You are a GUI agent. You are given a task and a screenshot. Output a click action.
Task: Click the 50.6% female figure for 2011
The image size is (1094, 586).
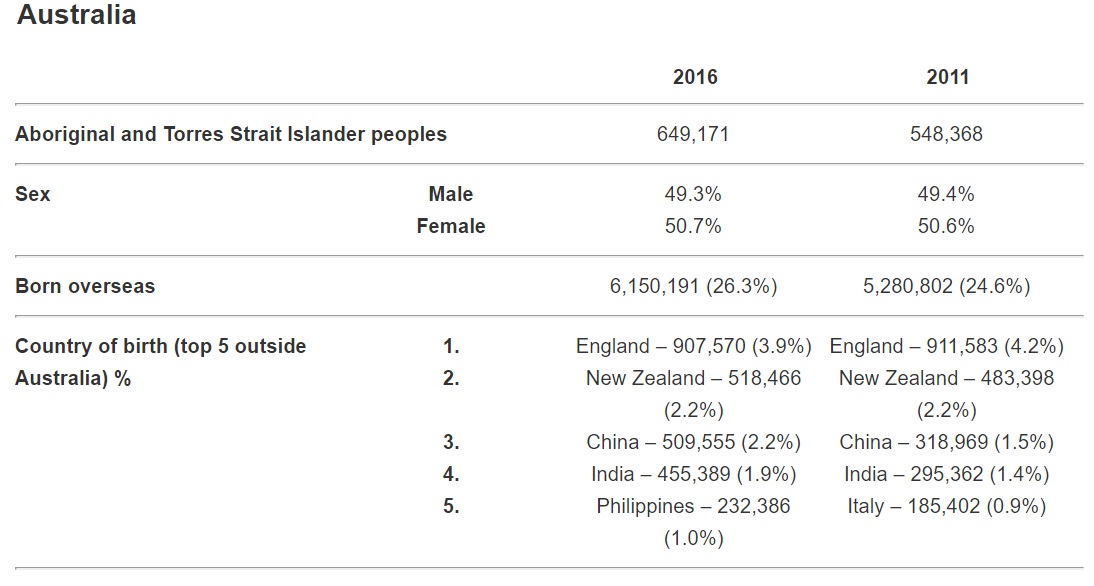pos(946,226)
